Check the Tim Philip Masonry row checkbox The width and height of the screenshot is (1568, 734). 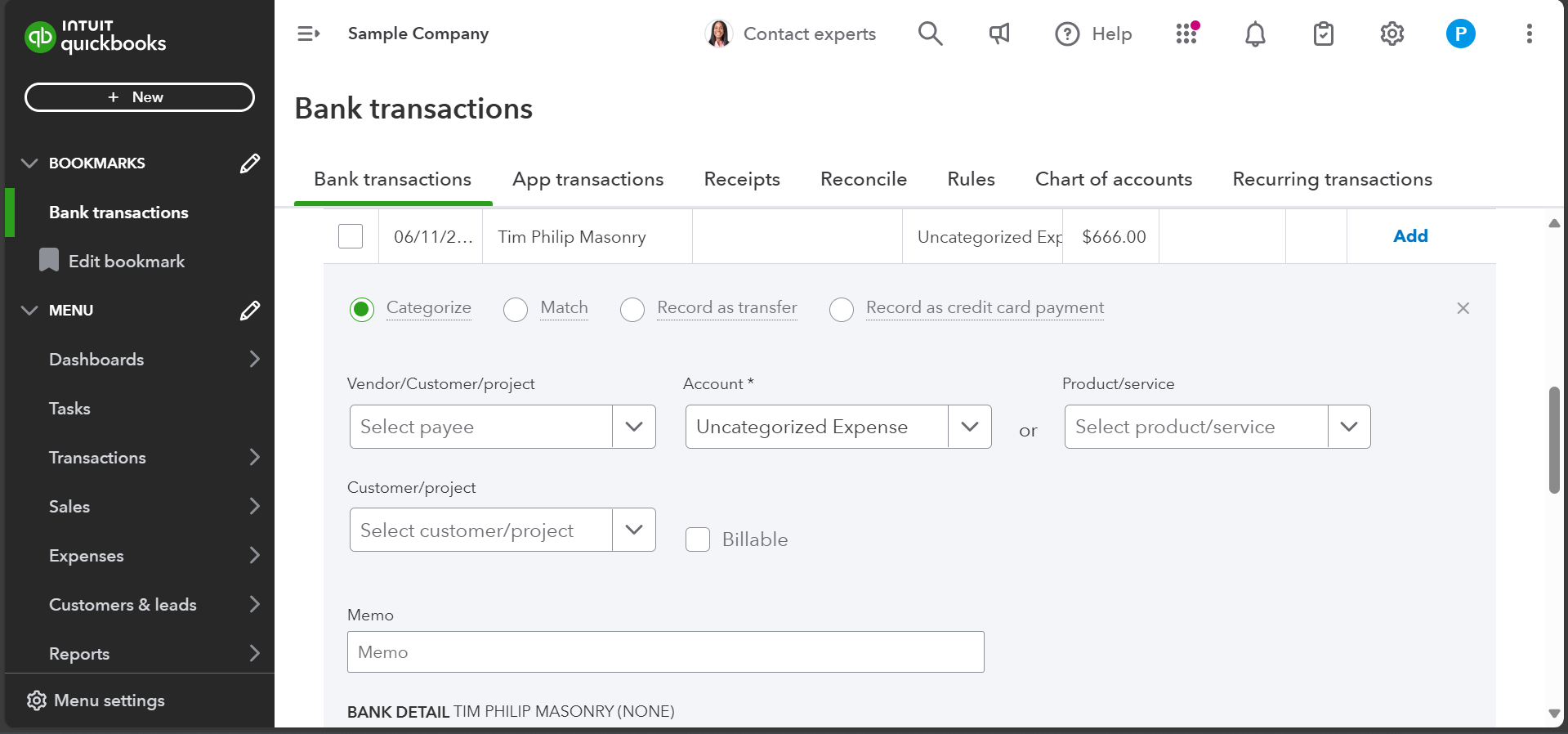pos(351,236)
